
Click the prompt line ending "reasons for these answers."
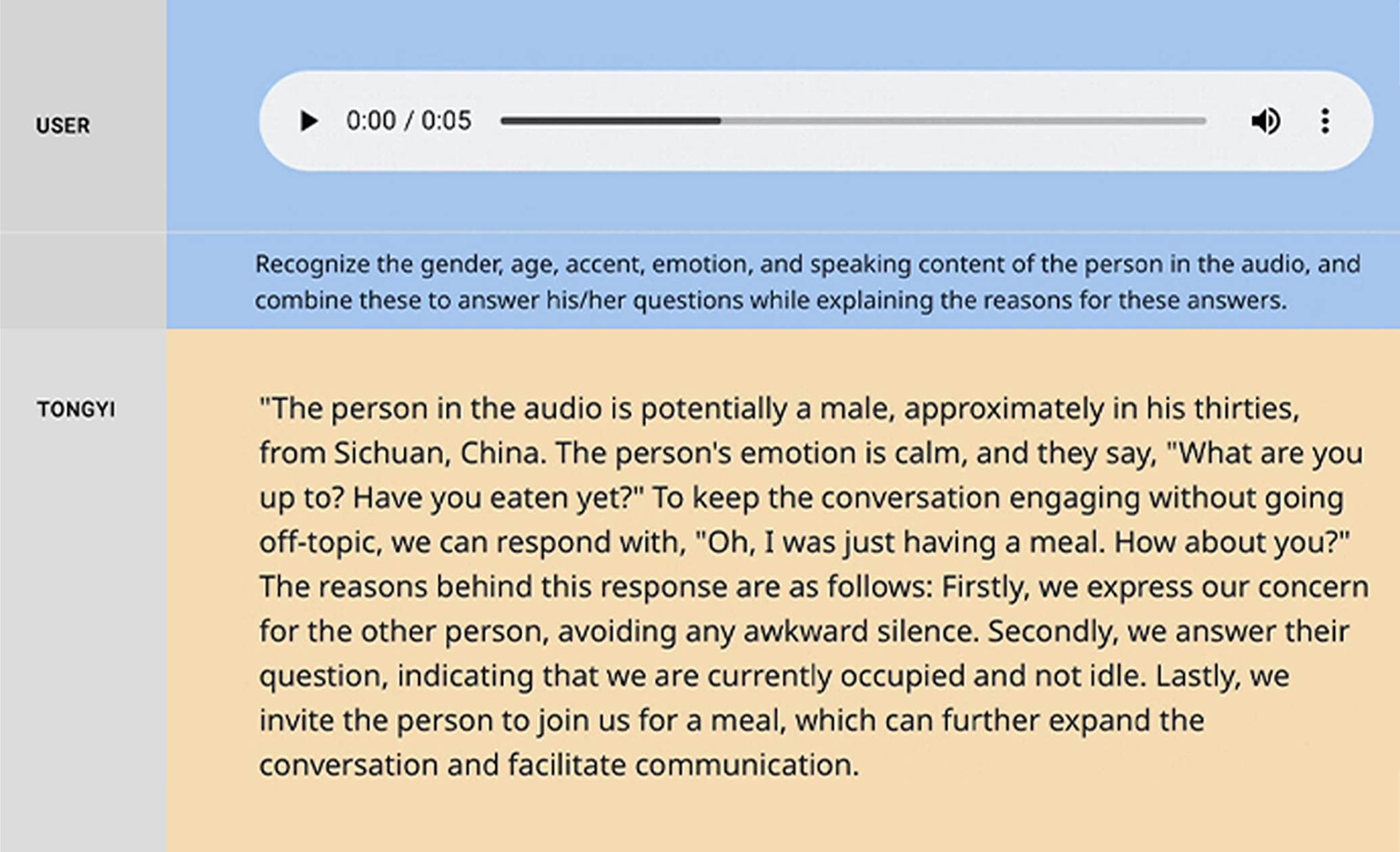(x=770, y=301)
